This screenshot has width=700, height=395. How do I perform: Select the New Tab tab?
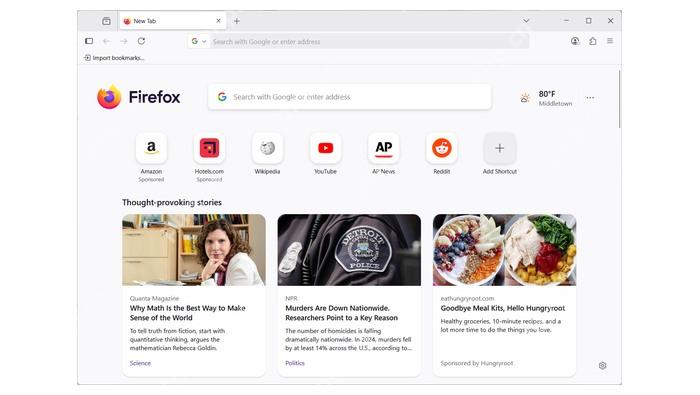[173, 21]
